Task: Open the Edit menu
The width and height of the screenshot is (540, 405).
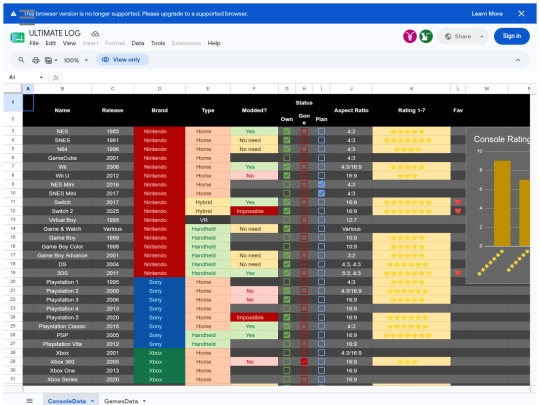Action: pos(51,43)
